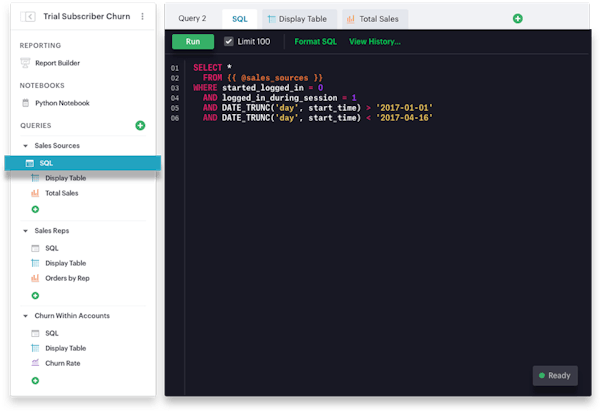Image resolution: width=600 pixels, height=411 pixels.
Task: Click green Ready status dot
Action: pos(542,375)
